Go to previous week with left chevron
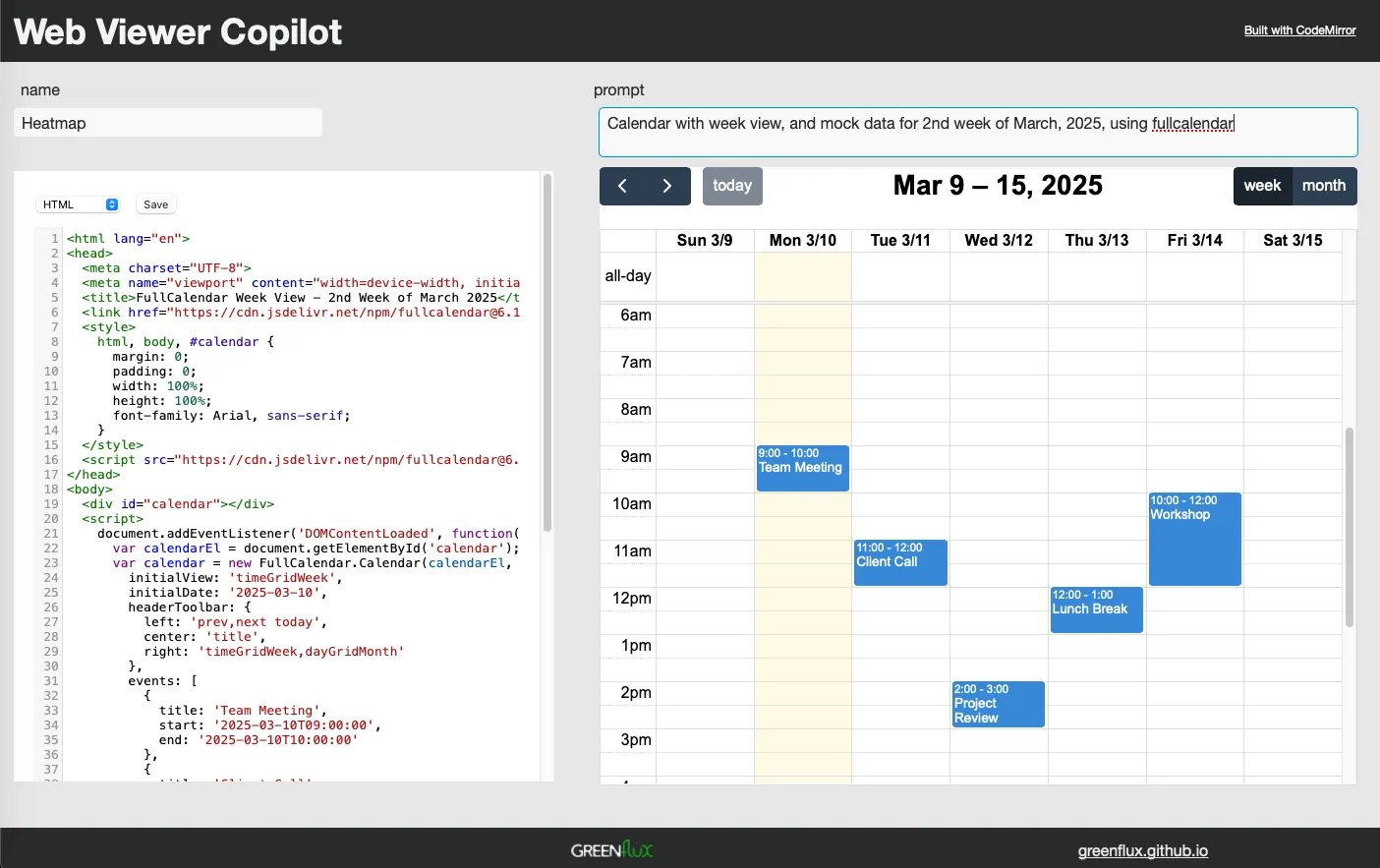1380x868 pixels. (x=622, y=186)
